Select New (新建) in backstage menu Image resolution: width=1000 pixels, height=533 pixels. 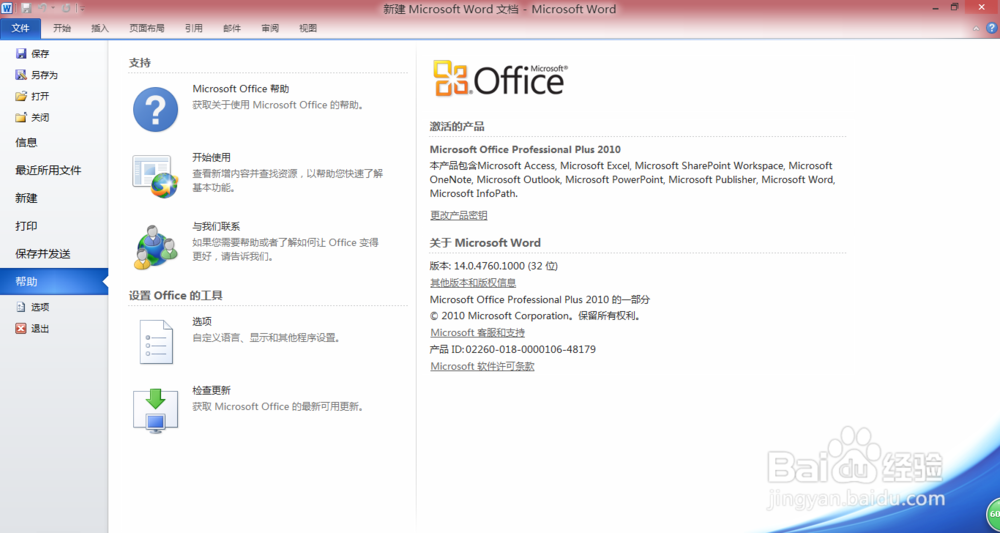54,198
